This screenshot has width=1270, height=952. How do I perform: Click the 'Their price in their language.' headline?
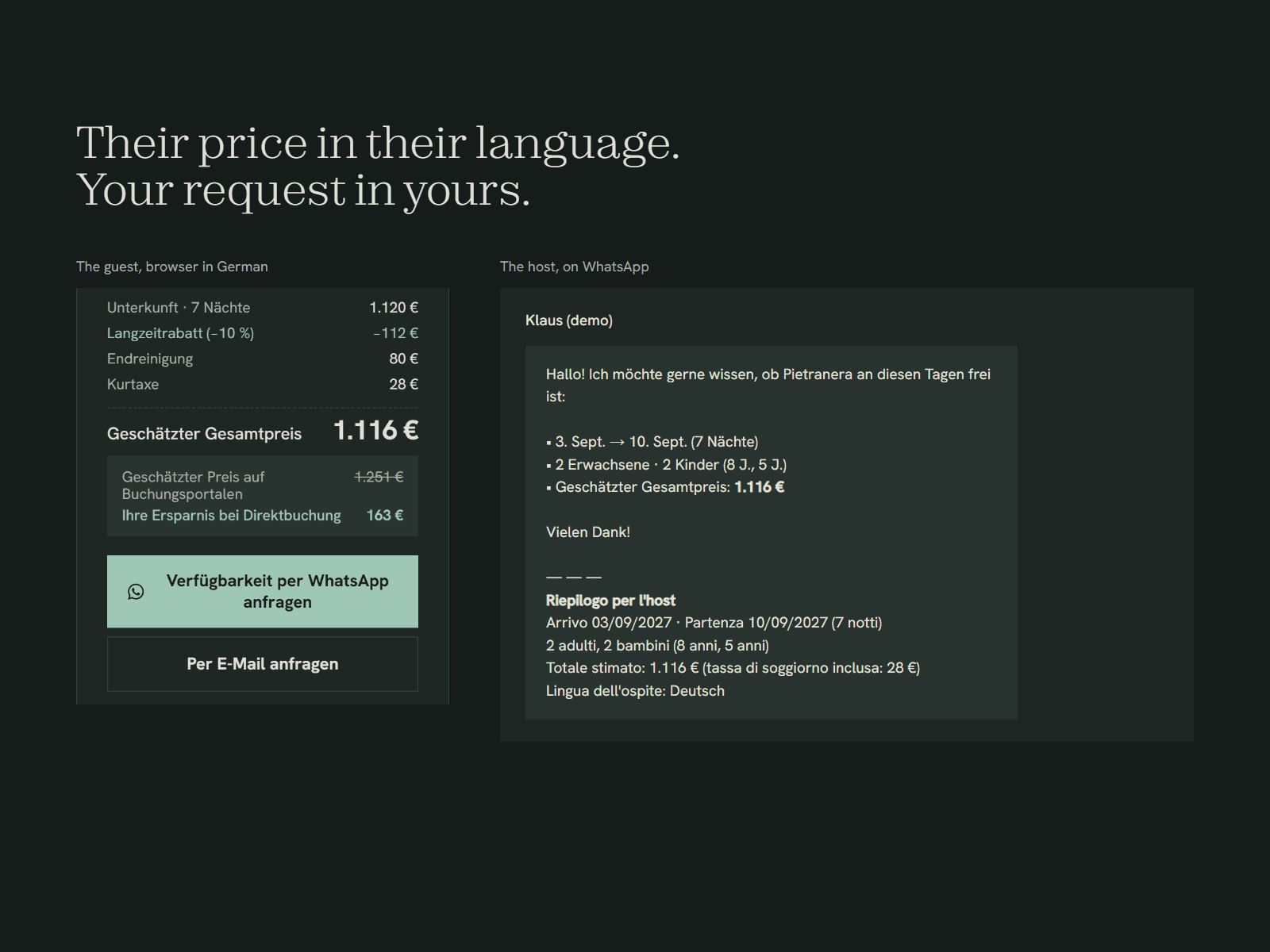(379, 143)
